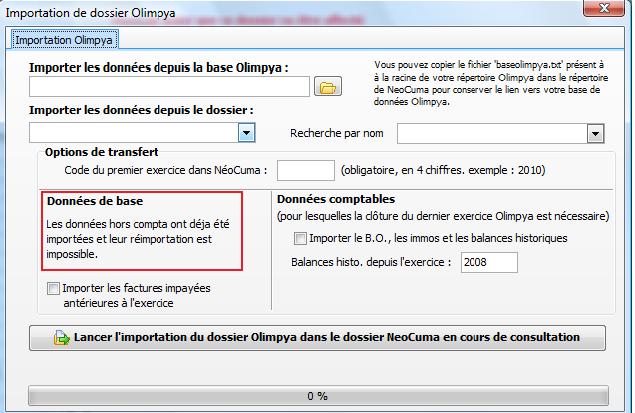The width and height of the screenshot is (635, 413).
Task: Tick Importer les factures impayées checkbox
Action: point(53,288)
